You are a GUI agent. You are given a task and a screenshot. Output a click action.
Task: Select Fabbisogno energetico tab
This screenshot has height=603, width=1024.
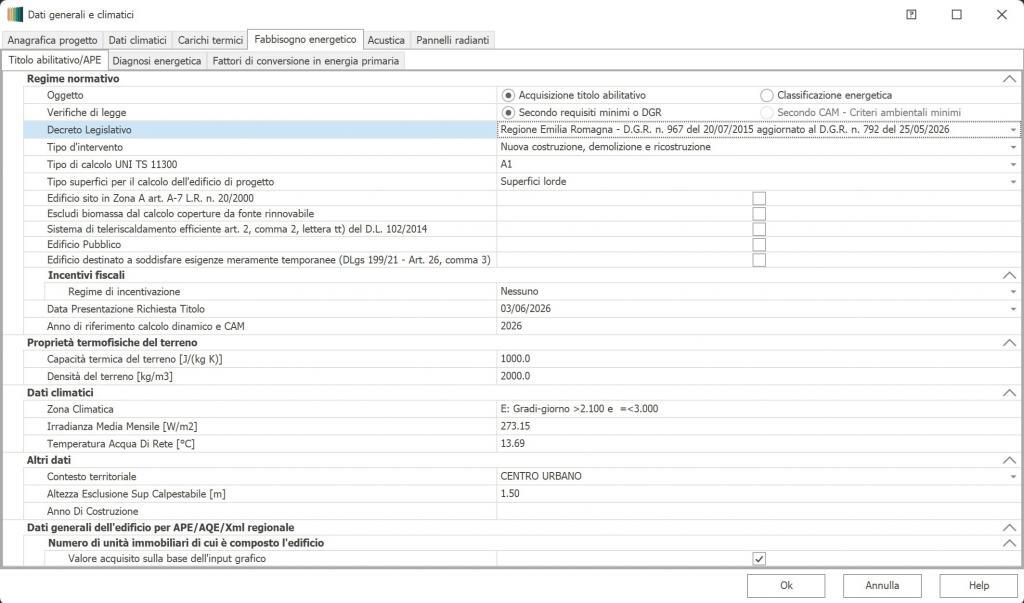click(306, 39)
